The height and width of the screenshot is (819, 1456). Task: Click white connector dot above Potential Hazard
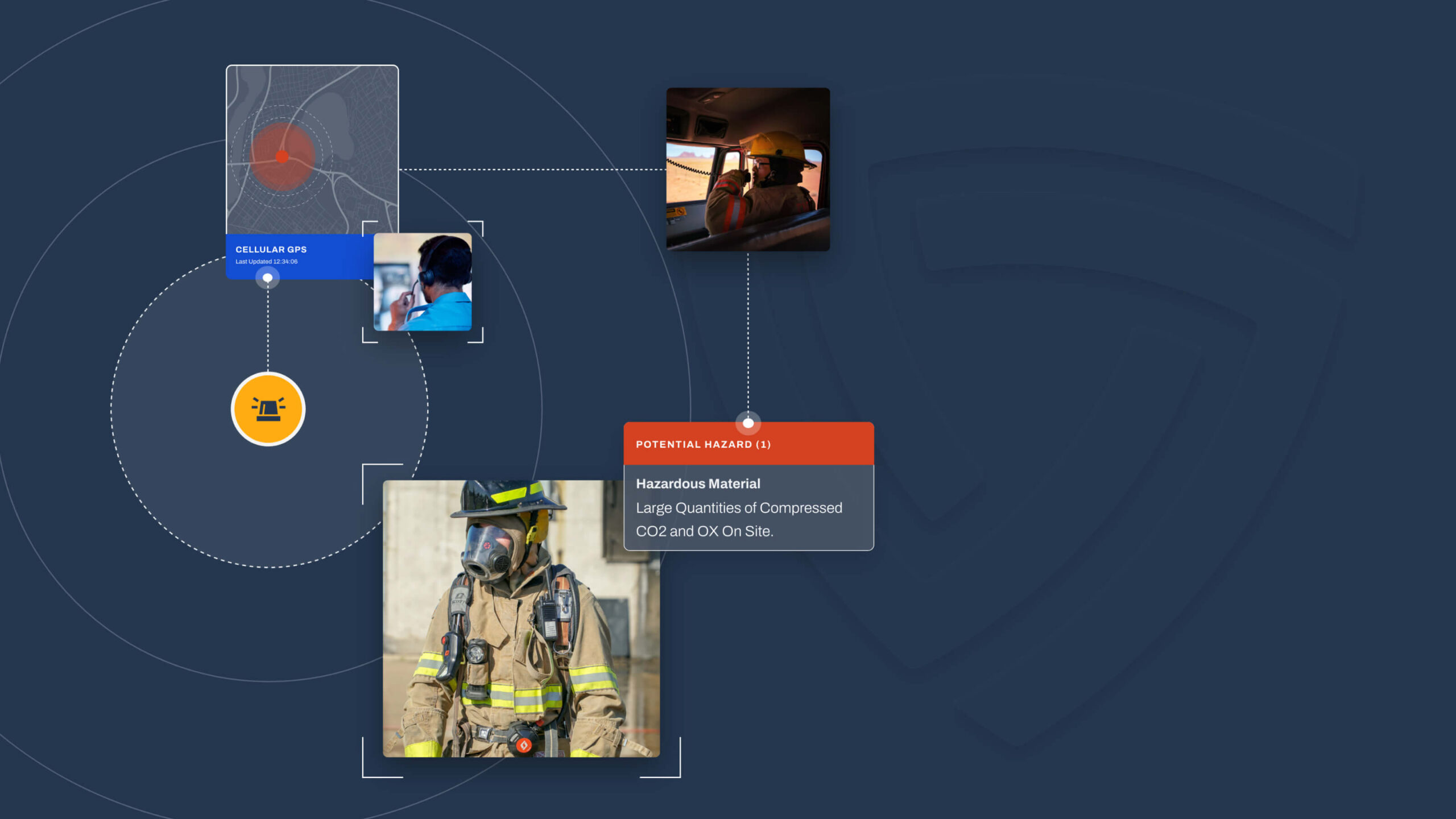[748, 423]
